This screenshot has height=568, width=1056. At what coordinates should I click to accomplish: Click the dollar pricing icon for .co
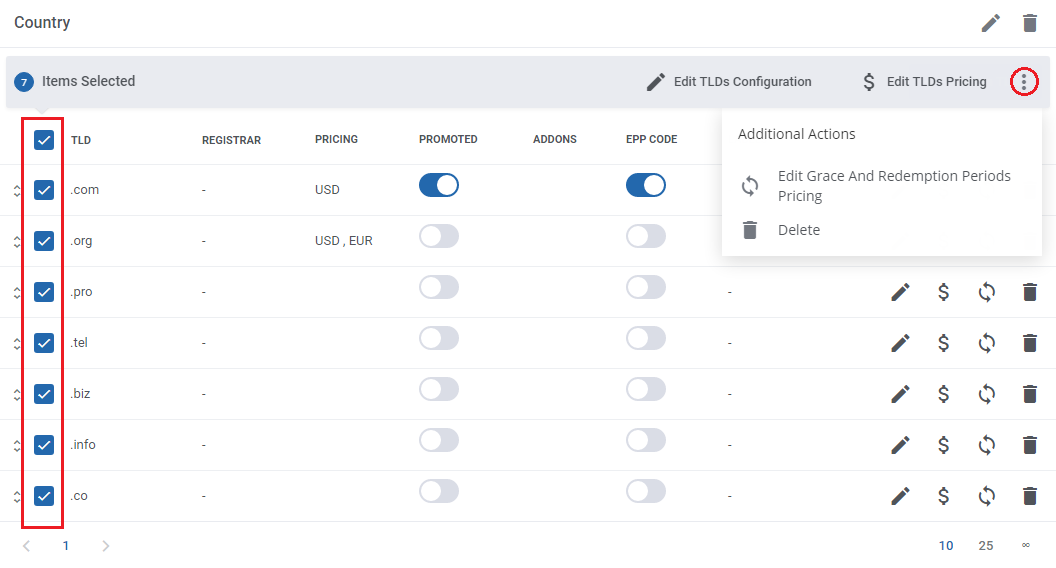[943, 496]
